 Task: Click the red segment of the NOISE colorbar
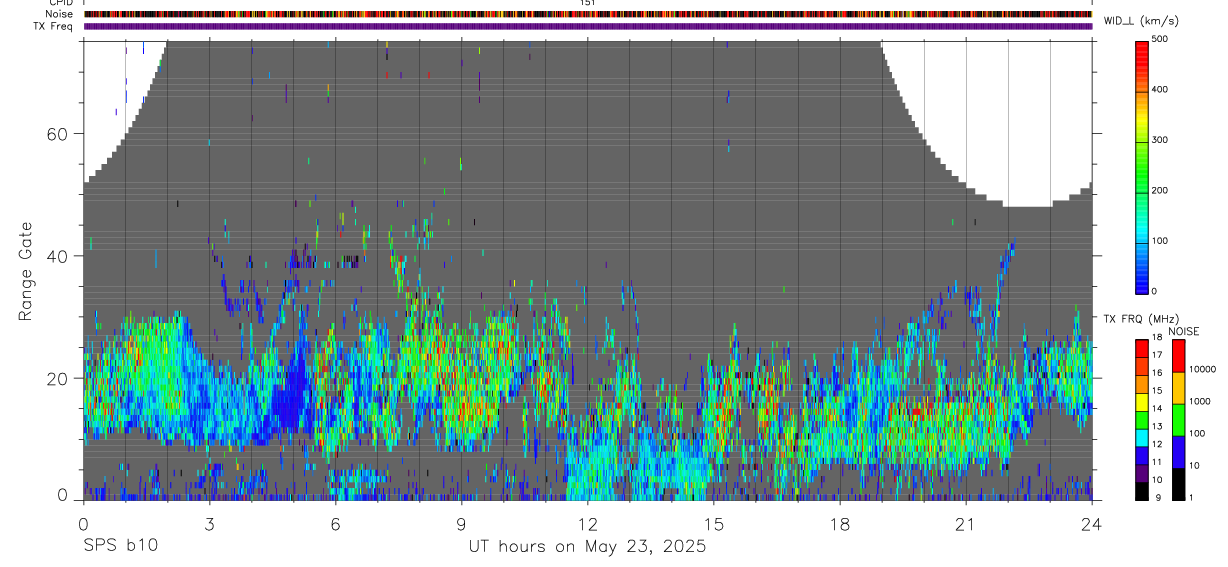pos(1177,356)
